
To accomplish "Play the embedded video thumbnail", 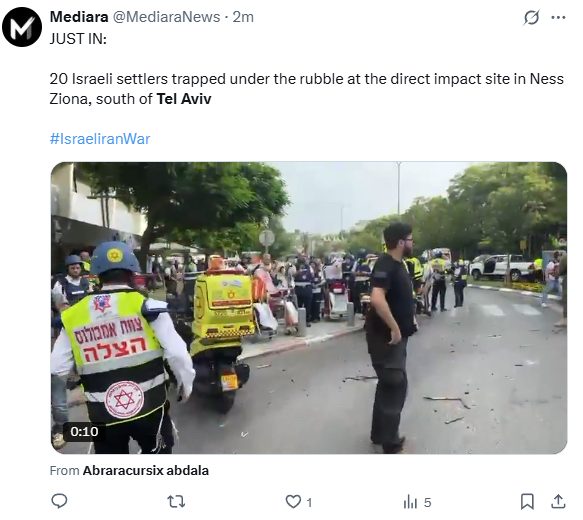I will (309, 308).
